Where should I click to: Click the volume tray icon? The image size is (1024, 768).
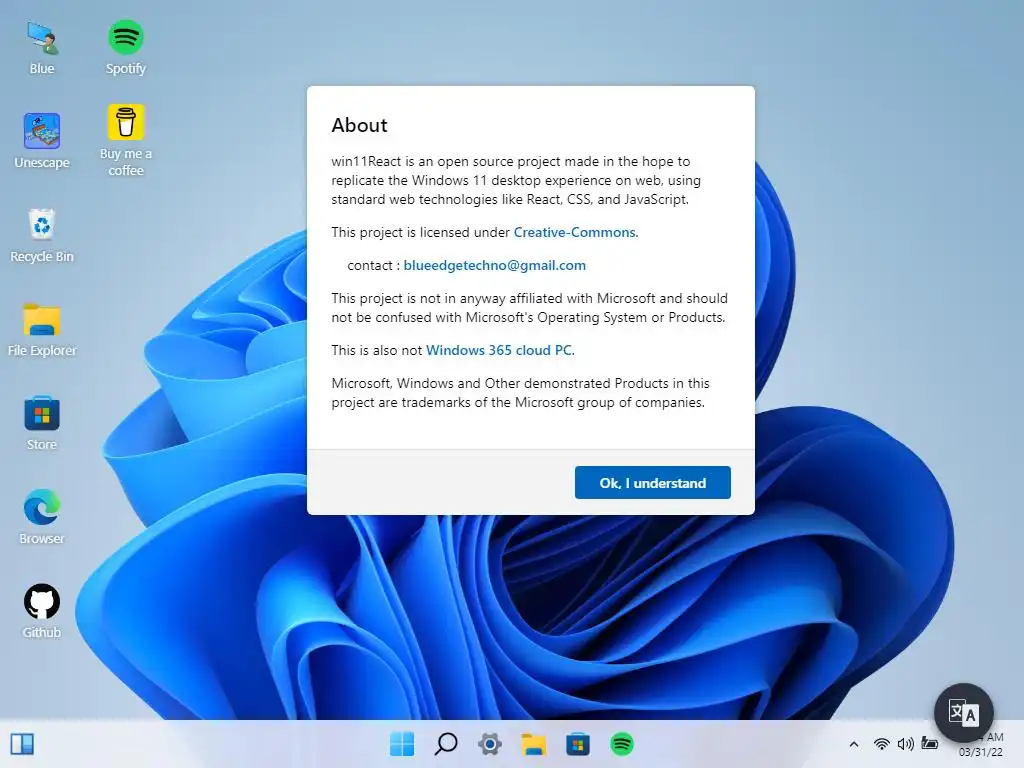pos(906,744)
